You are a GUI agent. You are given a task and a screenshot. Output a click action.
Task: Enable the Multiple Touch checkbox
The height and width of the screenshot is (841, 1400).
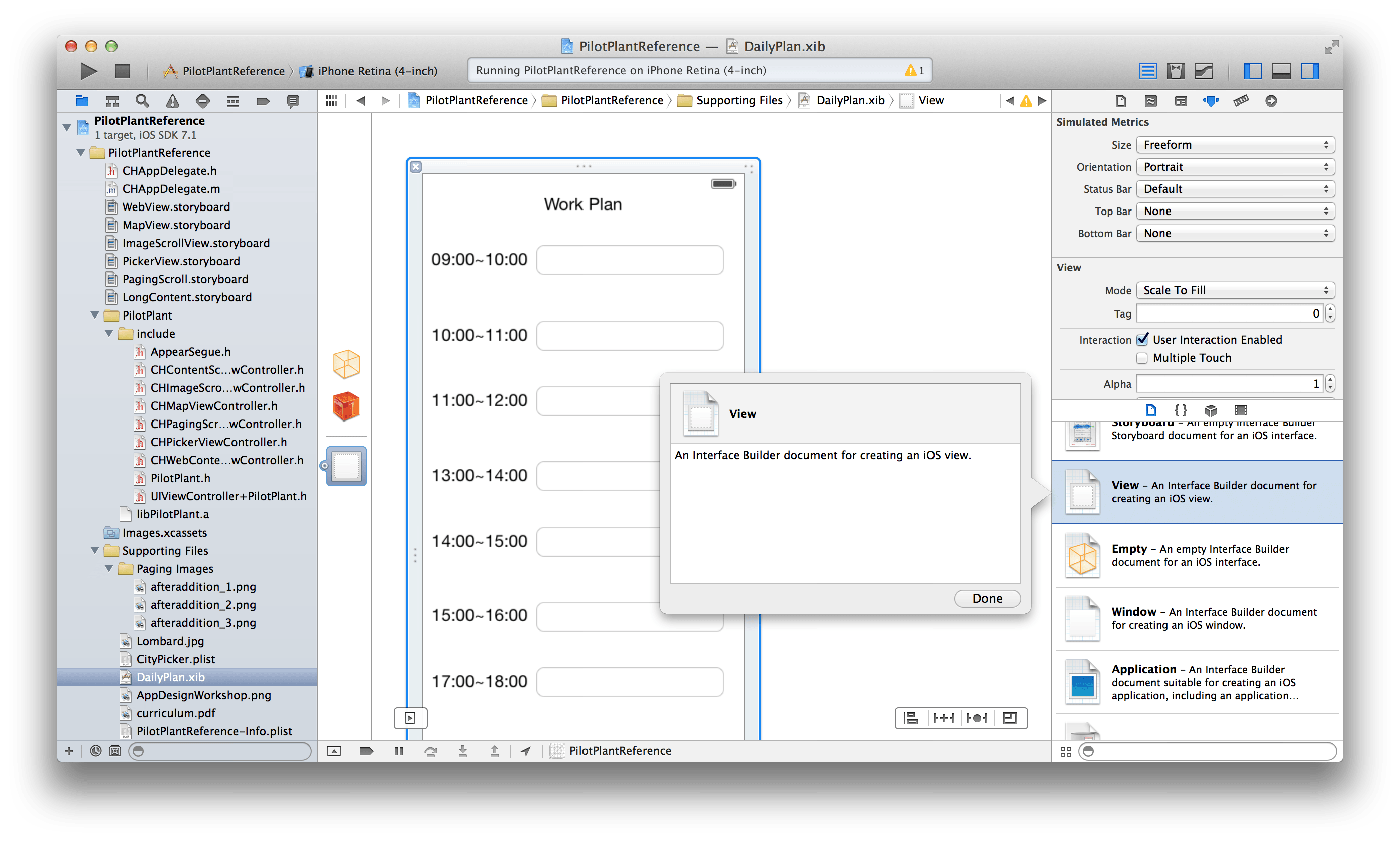(x=1142, y=358)
